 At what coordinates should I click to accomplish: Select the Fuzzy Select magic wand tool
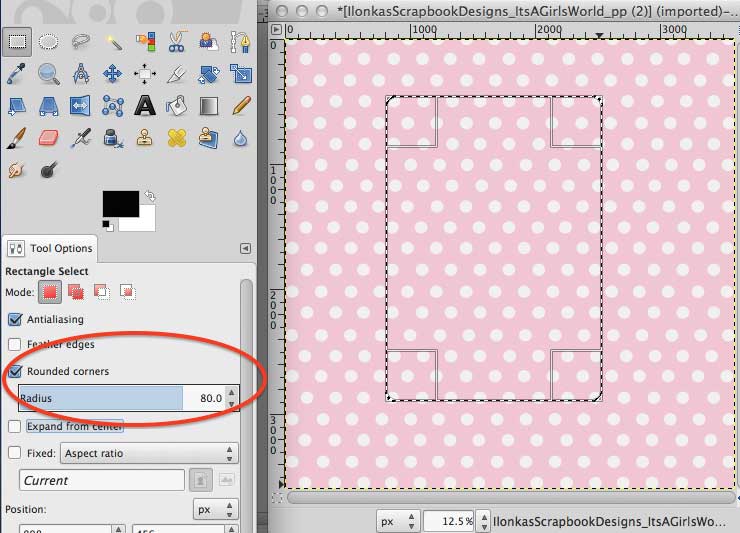pos(113,42)
